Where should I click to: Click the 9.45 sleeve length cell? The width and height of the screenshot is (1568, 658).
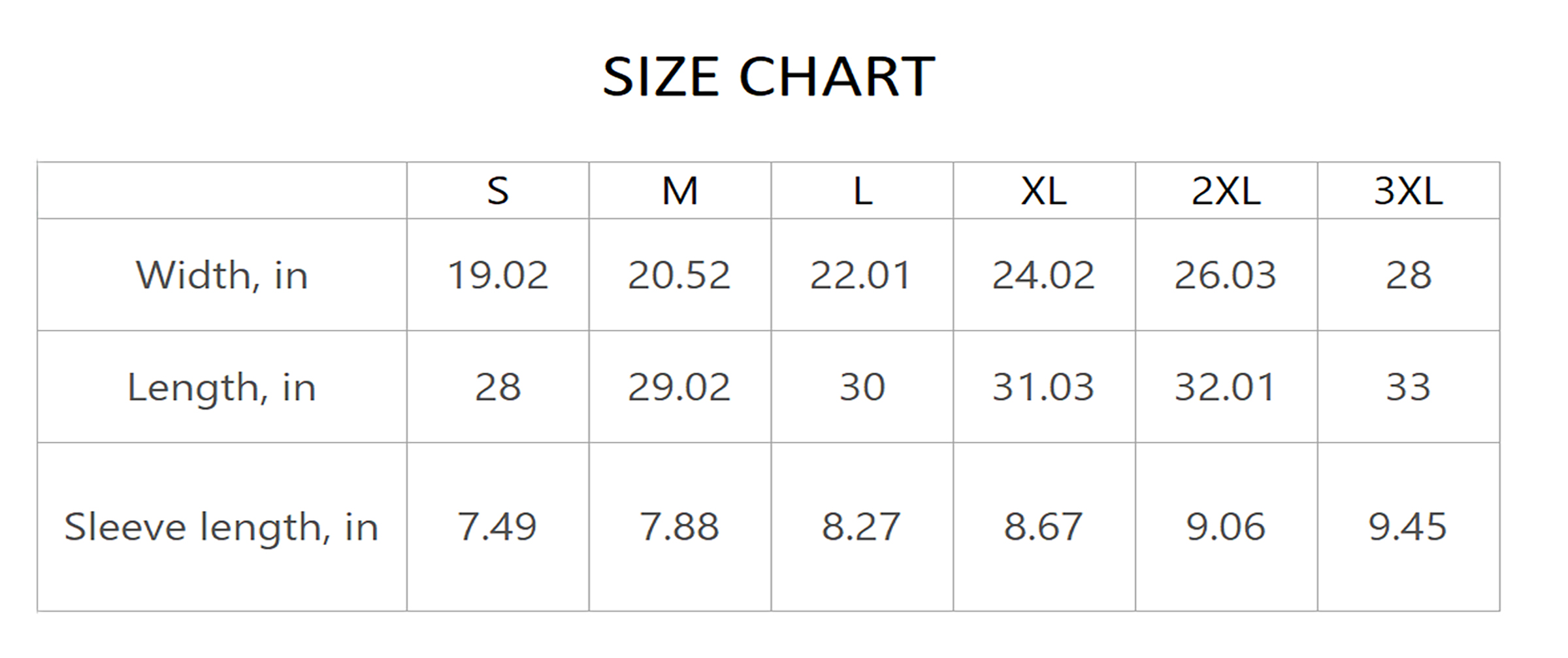point(1408,527)
